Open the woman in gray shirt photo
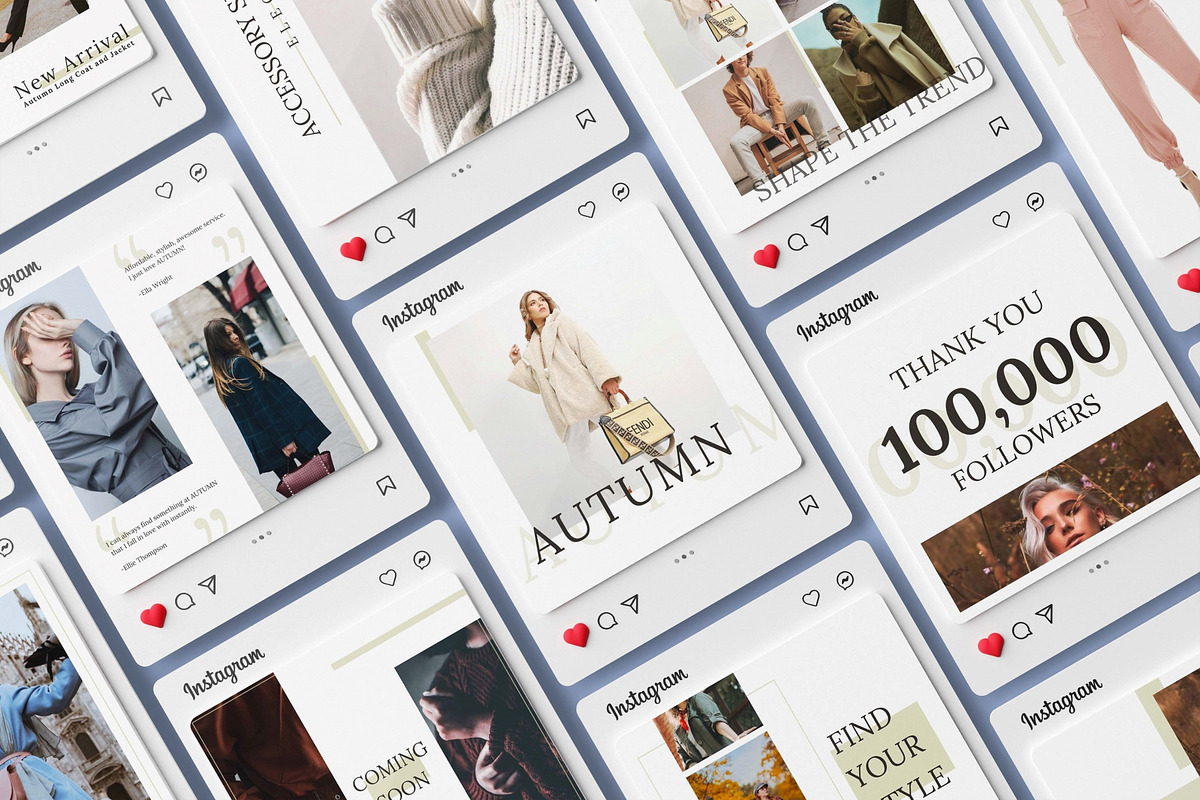The image size is (1200, 800). [x=97, y=393]
